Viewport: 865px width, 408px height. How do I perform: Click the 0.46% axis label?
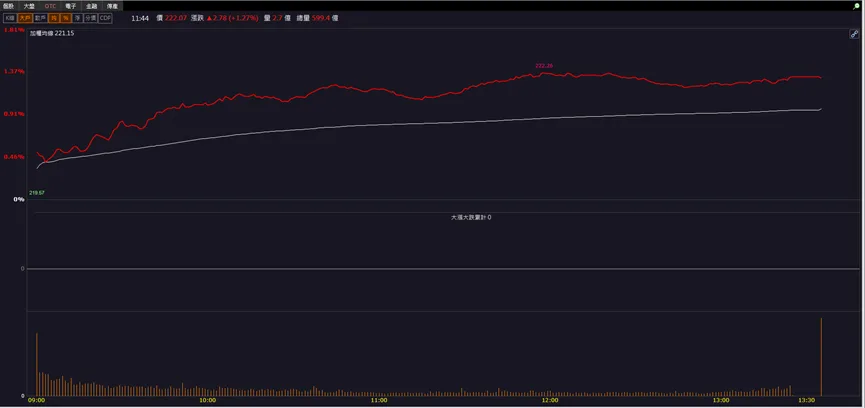[x=14, y=157]
